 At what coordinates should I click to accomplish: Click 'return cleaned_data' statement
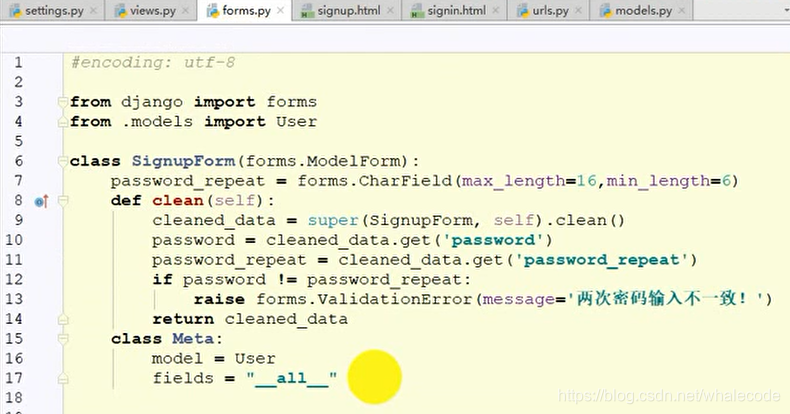point(250,319)
